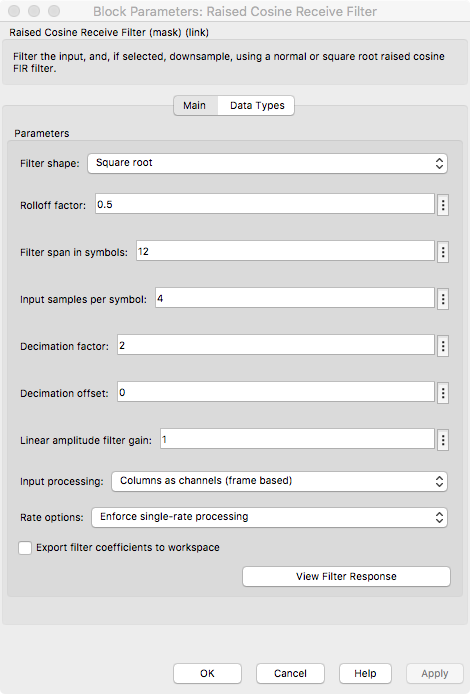
Task: Click the Cancel button
Action: coord(290,673)
